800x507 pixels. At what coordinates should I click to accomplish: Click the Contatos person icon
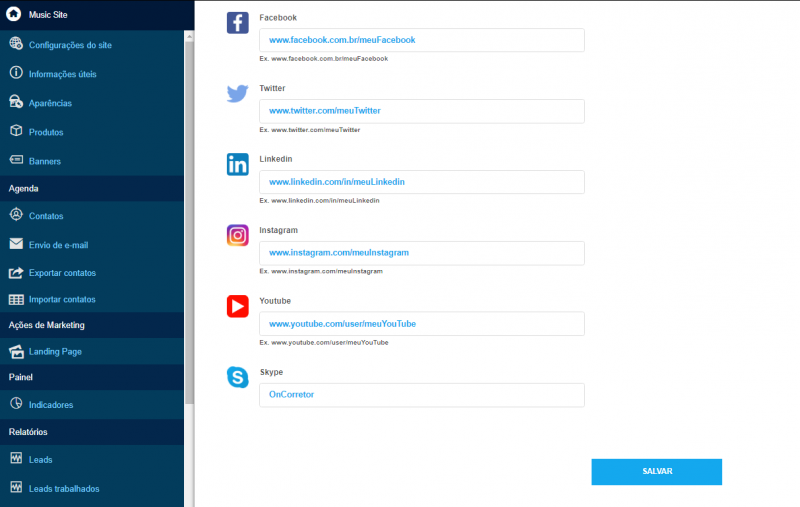pos(16,215)
